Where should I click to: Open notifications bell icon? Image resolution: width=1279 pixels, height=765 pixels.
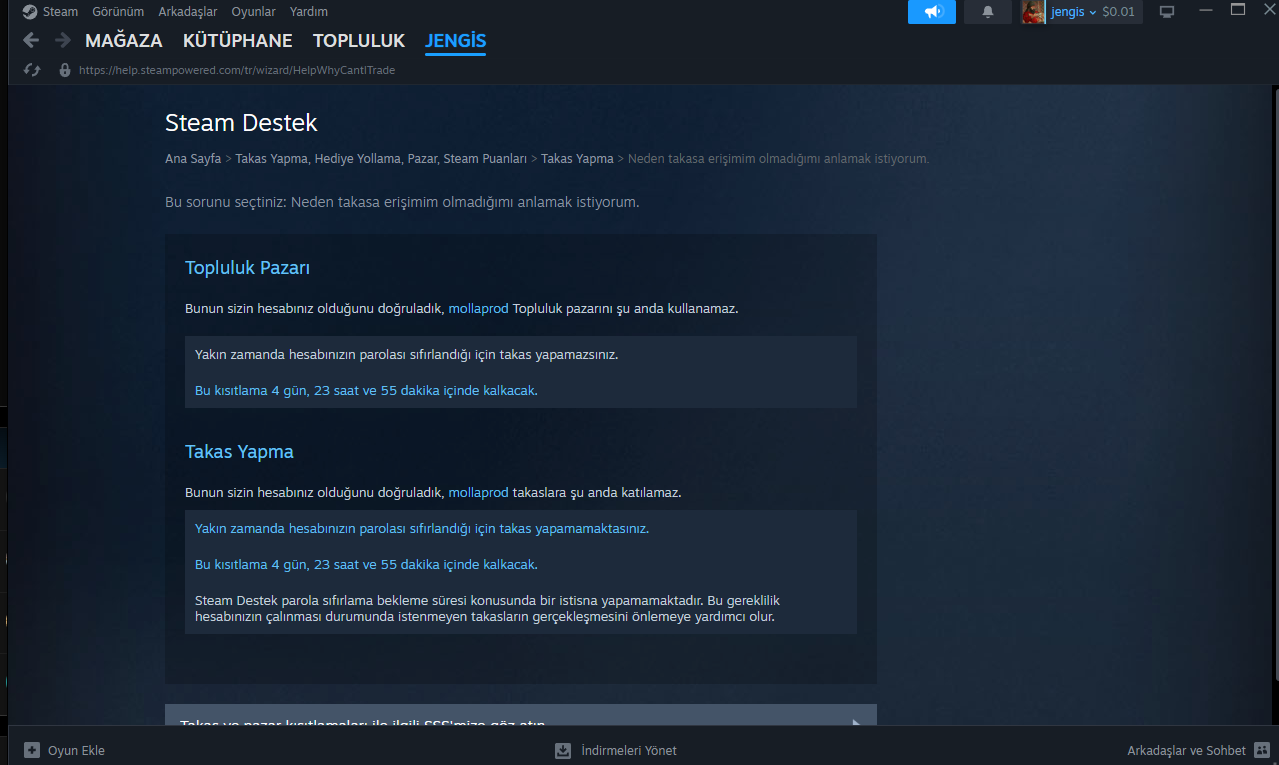click(988, 12)
